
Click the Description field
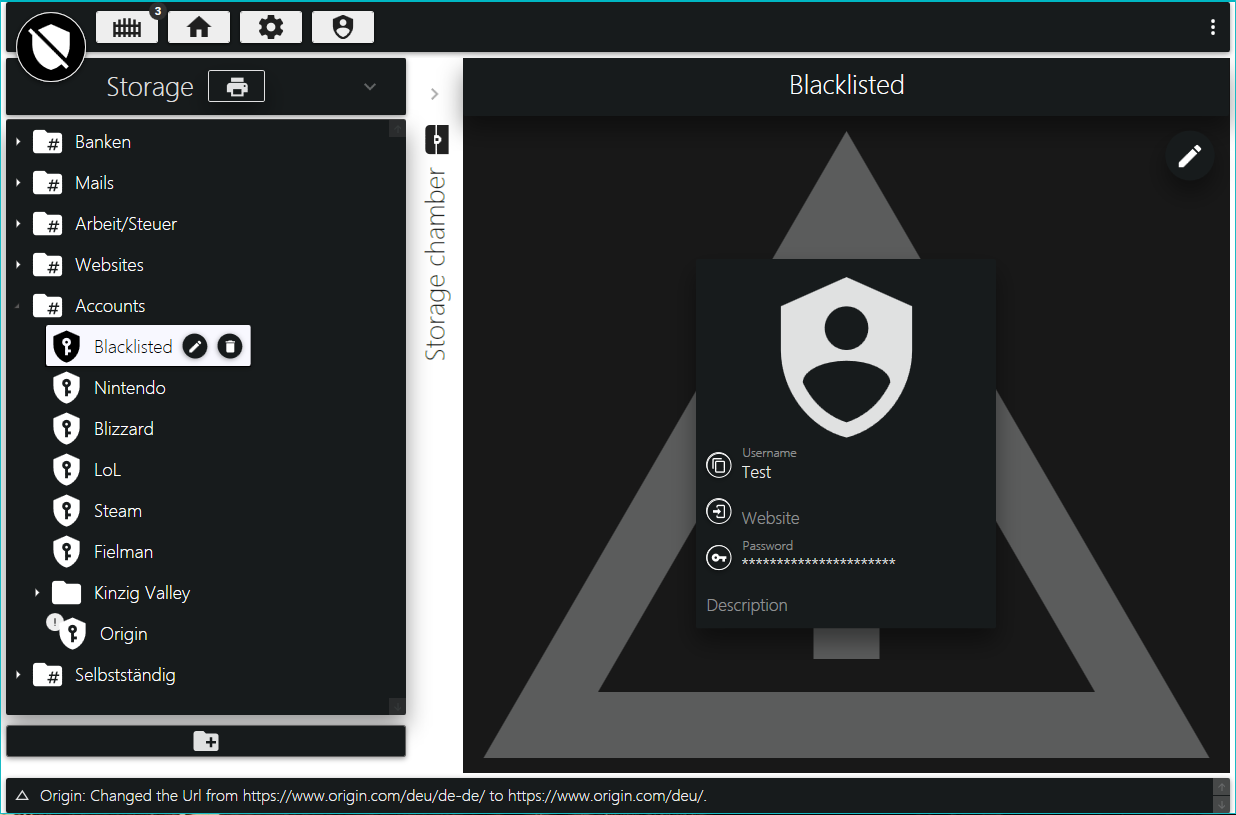[x=747, y=605]
